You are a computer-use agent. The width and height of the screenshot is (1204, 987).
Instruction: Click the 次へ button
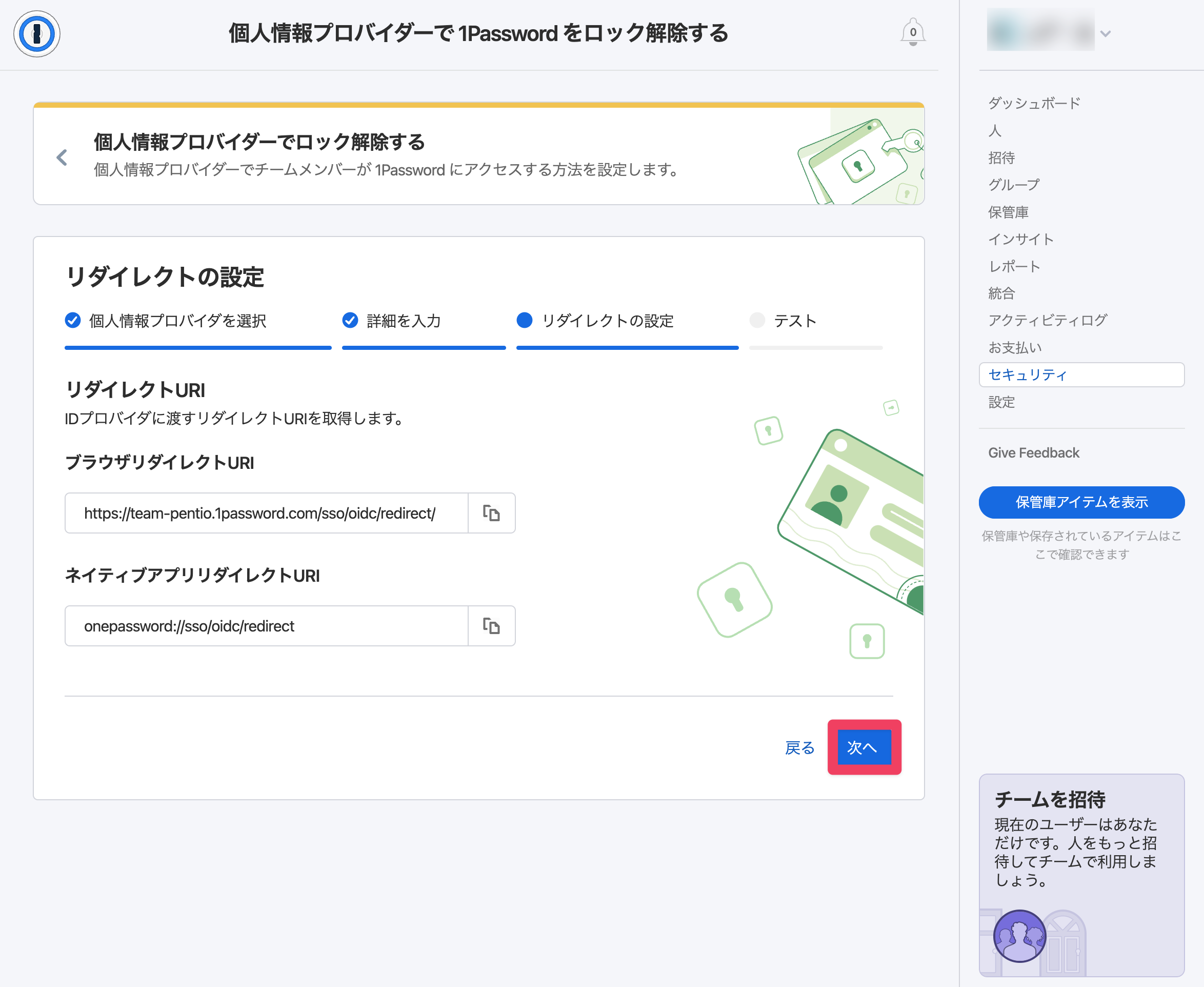coord(864,747)
